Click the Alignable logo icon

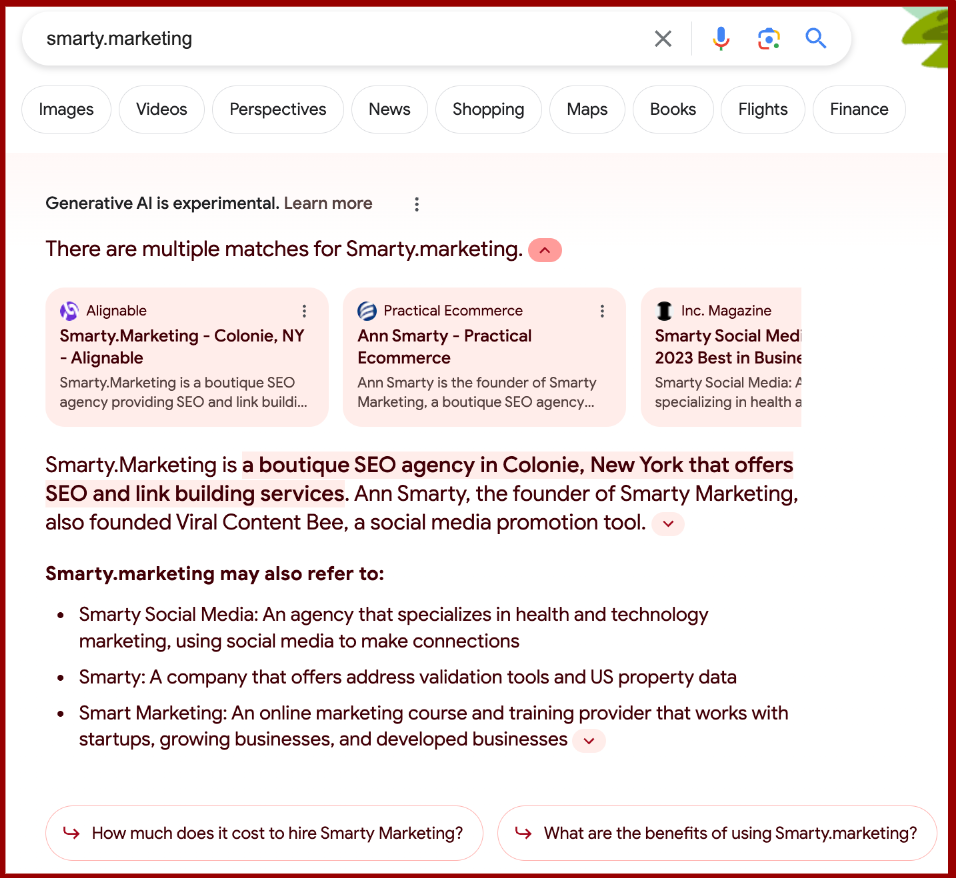(x=70, y=311)
